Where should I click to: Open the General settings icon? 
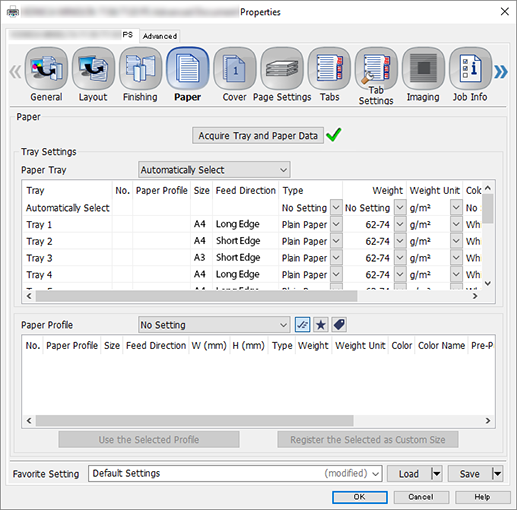point(46,69)
